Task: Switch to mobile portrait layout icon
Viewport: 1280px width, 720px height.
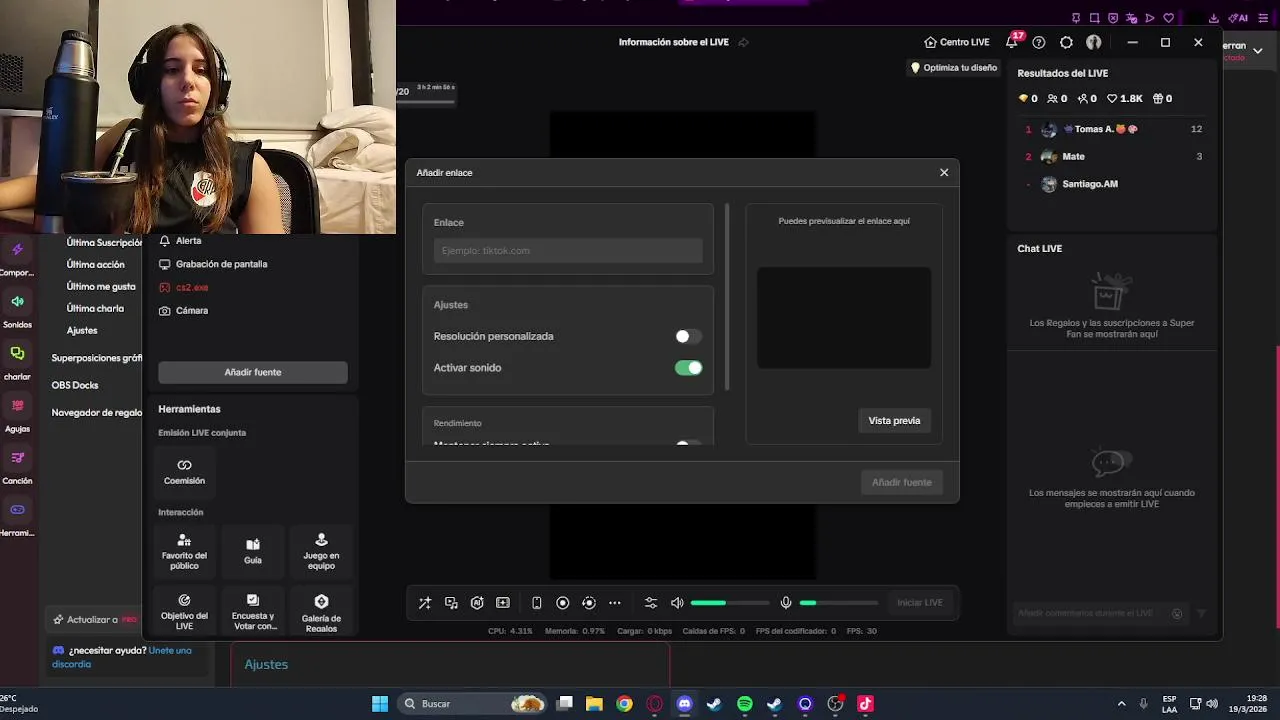Action: pyautogui.click(x=537, y=603)
